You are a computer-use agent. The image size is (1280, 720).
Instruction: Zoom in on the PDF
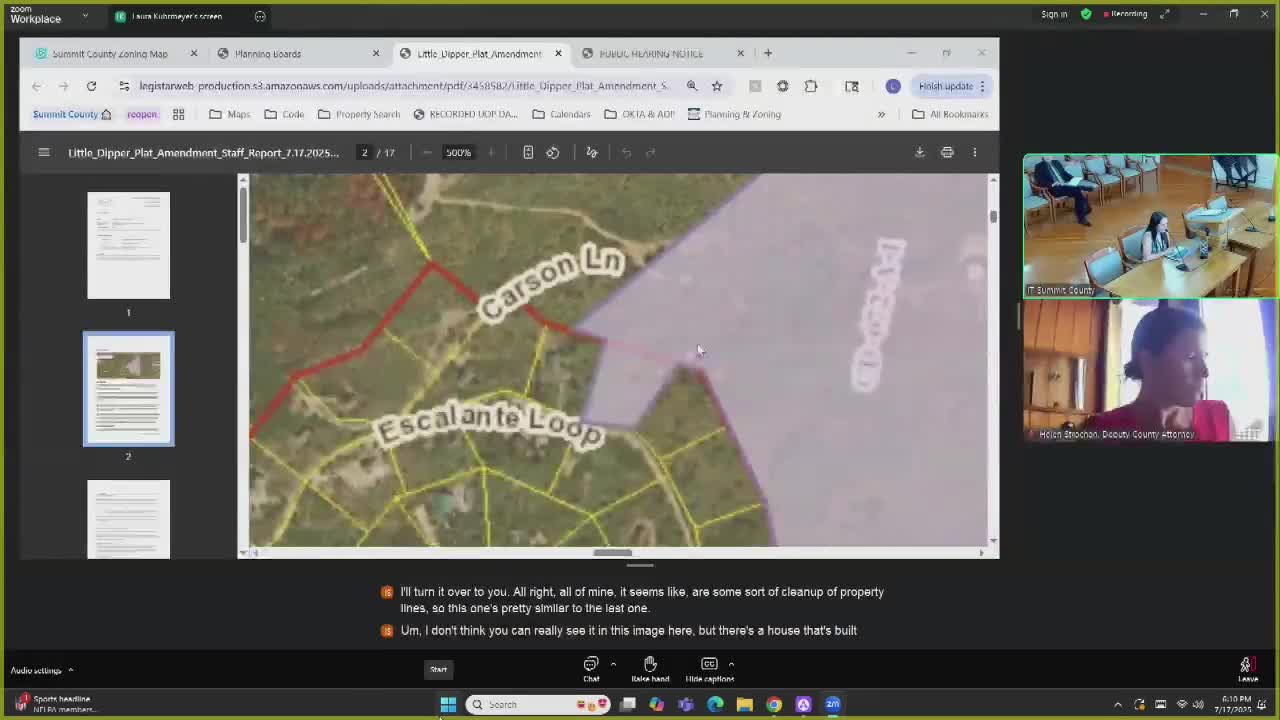(x=491, y=152)
